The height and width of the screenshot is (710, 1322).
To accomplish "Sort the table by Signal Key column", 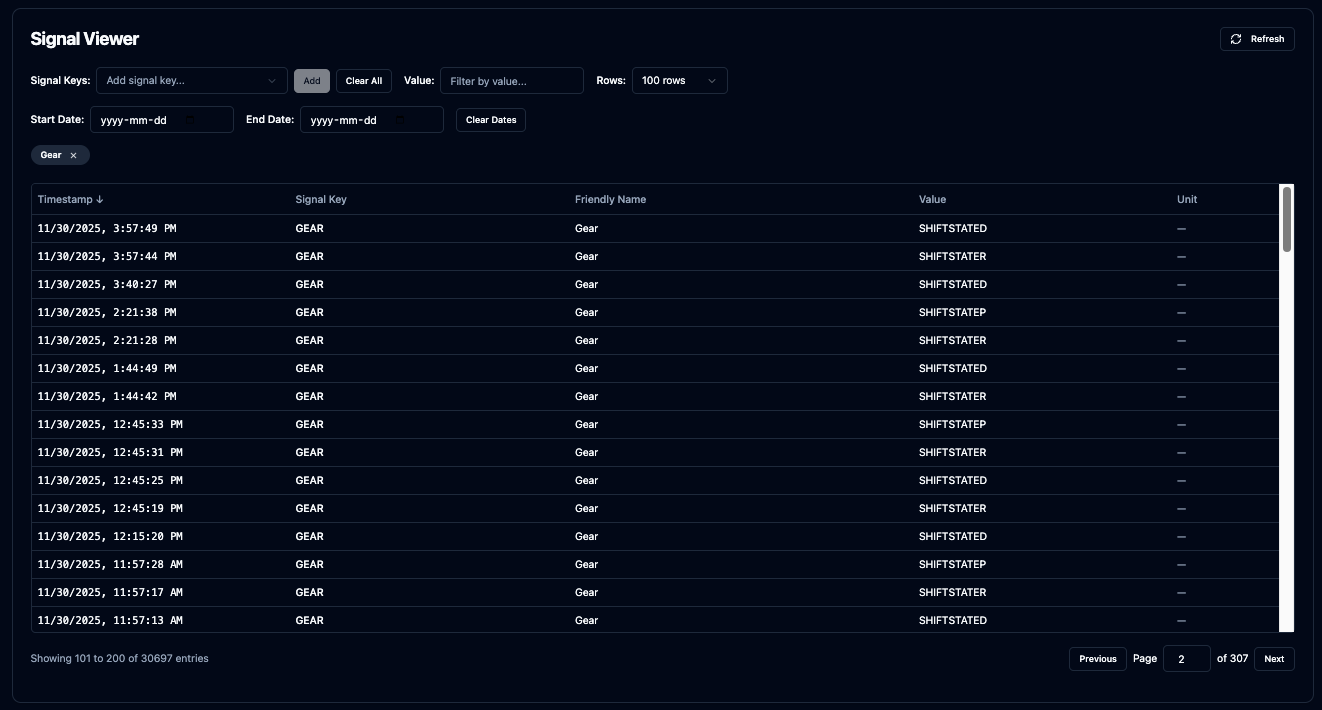I will click(x=321, y=199).
